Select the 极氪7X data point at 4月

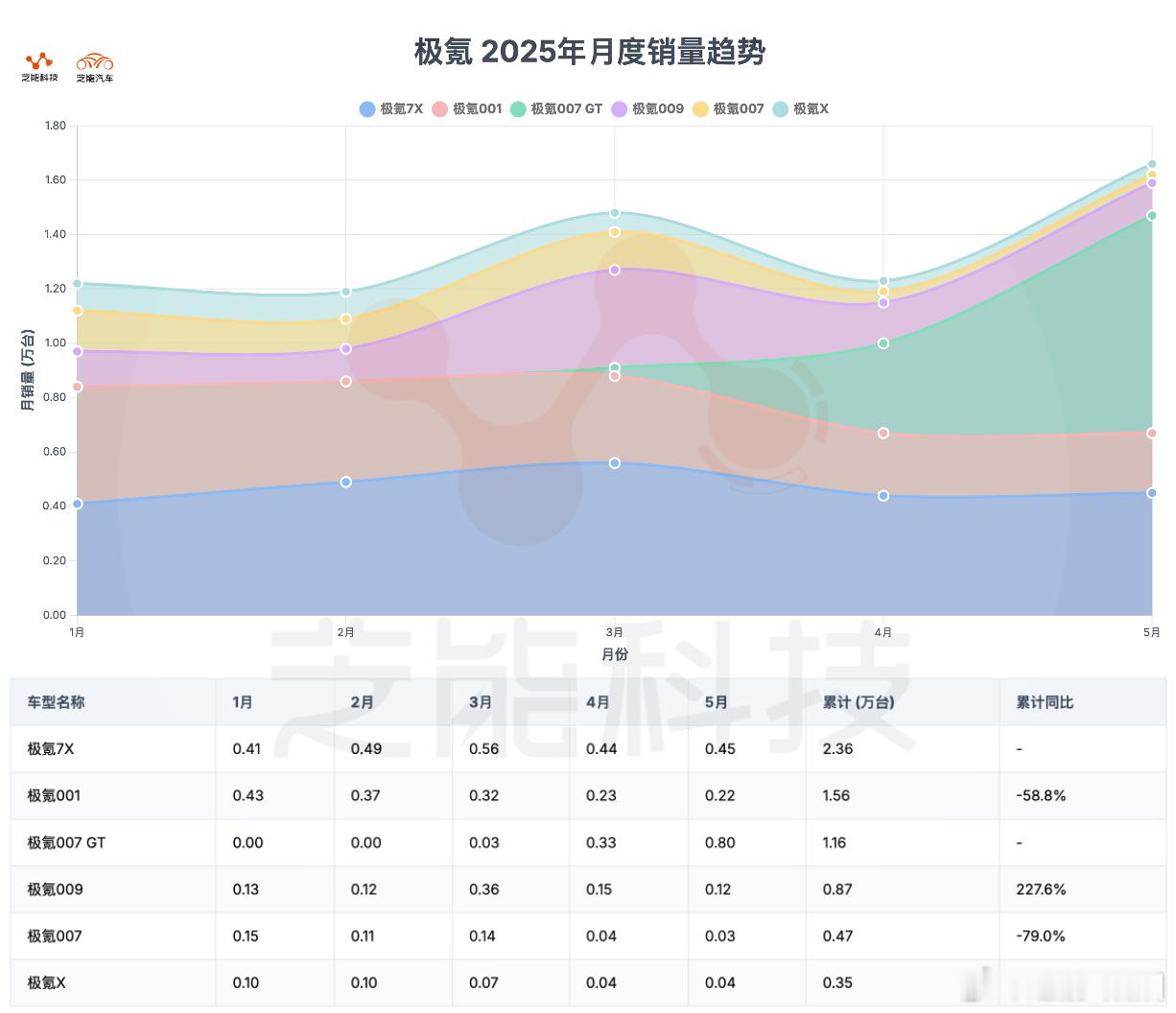(883, 495)
